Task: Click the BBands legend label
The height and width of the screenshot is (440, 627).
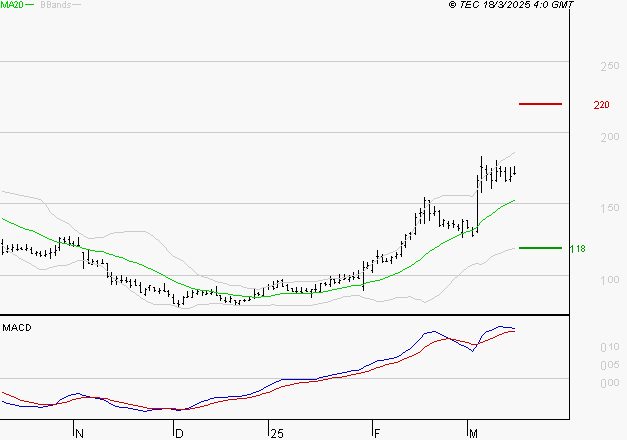Action: click(x=54, y=5)
